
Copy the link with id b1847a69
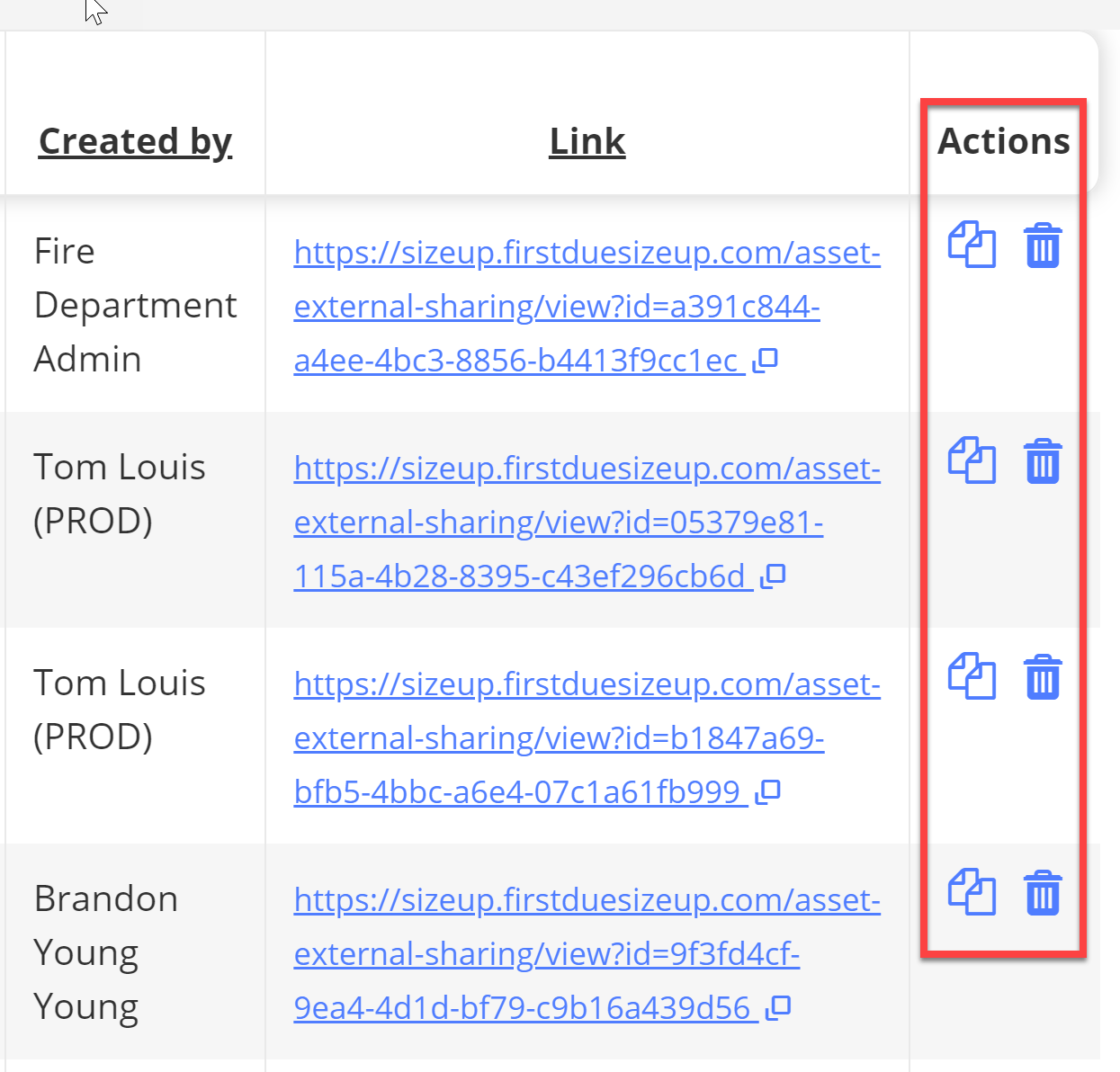point(972,676)
